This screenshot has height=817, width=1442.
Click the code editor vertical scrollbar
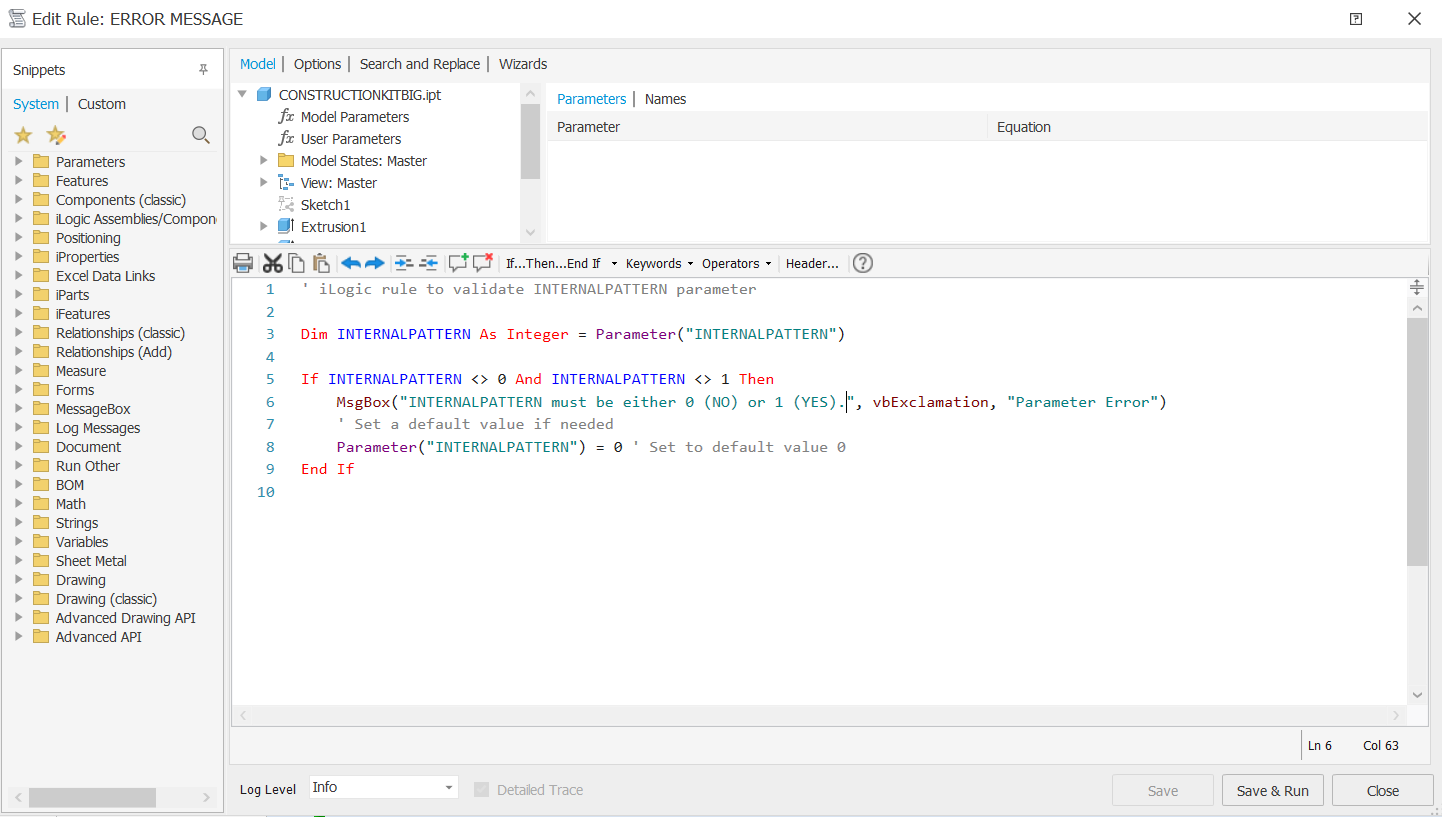point(1417,443)
